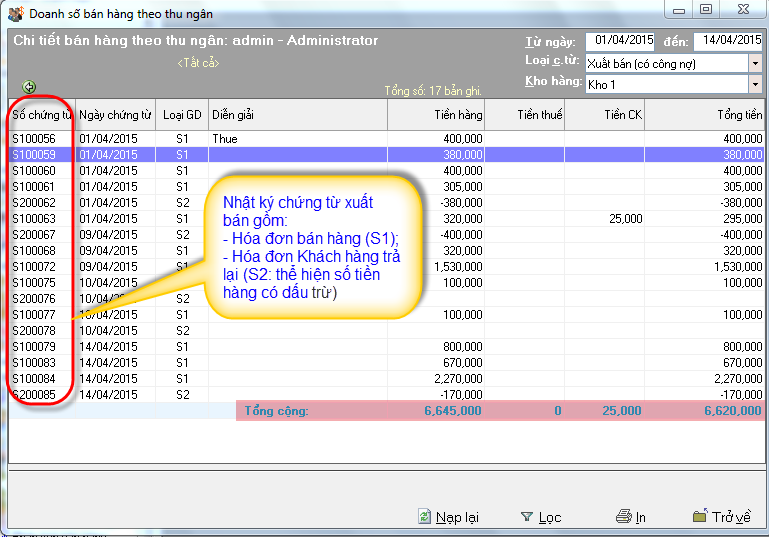Select row with voucher S100084
Screen dimensions: 769x537
pyautogui.click(x=41, y=379)
